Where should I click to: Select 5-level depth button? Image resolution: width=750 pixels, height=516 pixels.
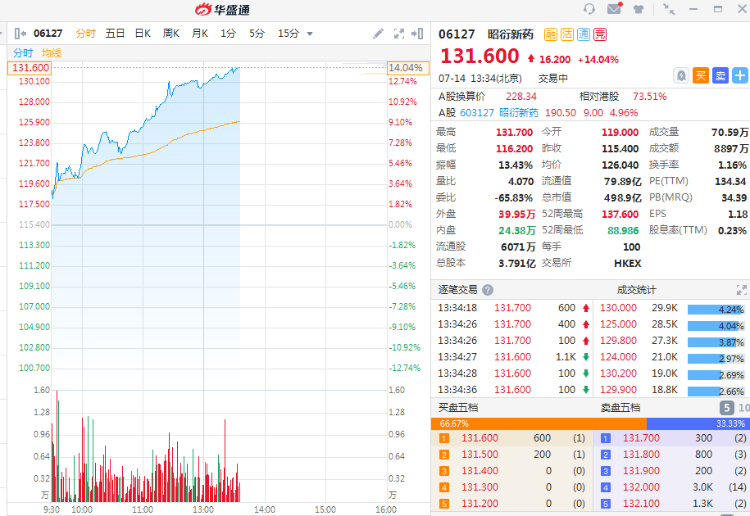pyautogui.click(x=727, y=408)
